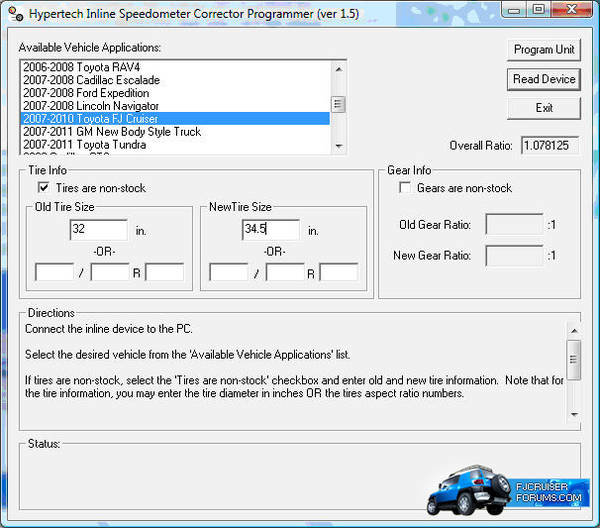The image size is (600, 528).
Task: Click the New Gear Ratio field
Action: point(514,256)
